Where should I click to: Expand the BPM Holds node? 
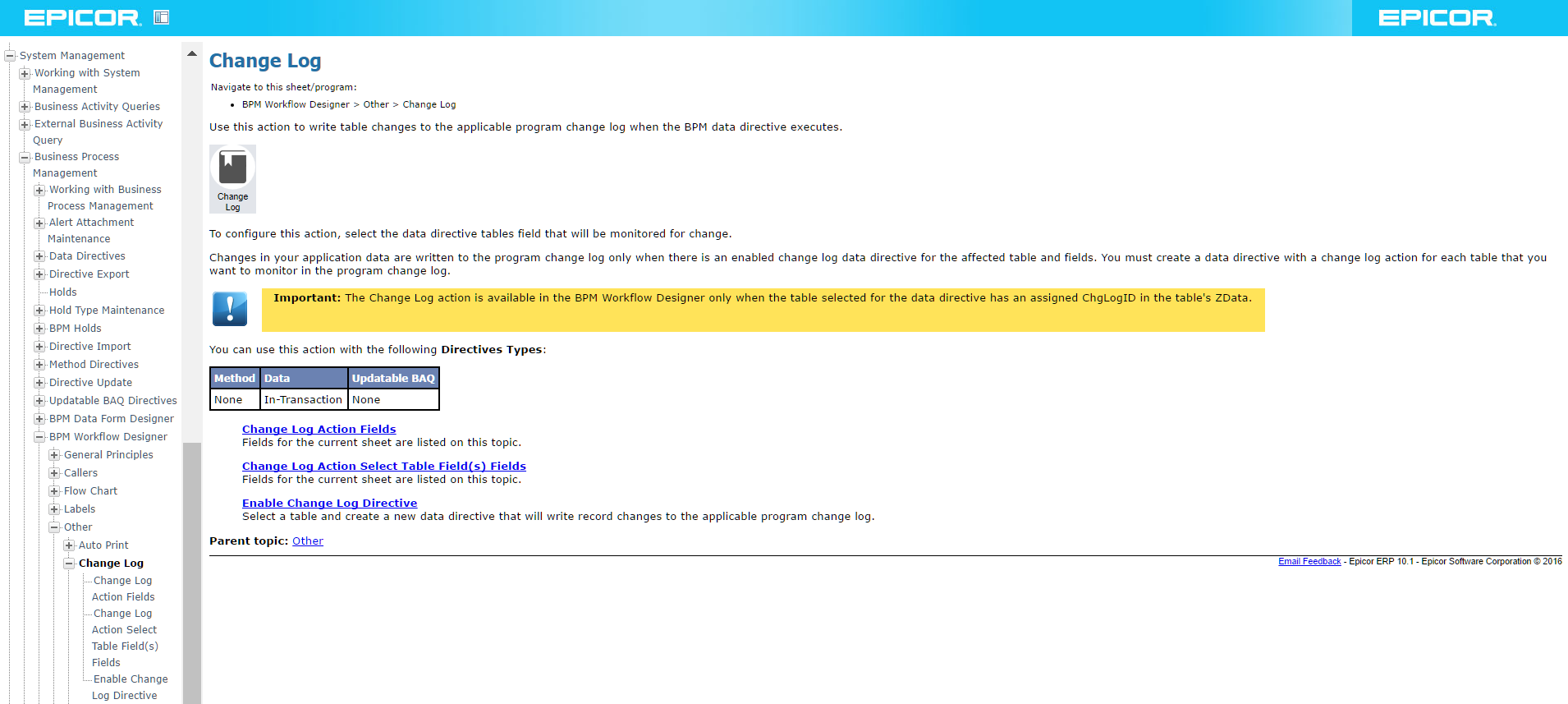40,329
